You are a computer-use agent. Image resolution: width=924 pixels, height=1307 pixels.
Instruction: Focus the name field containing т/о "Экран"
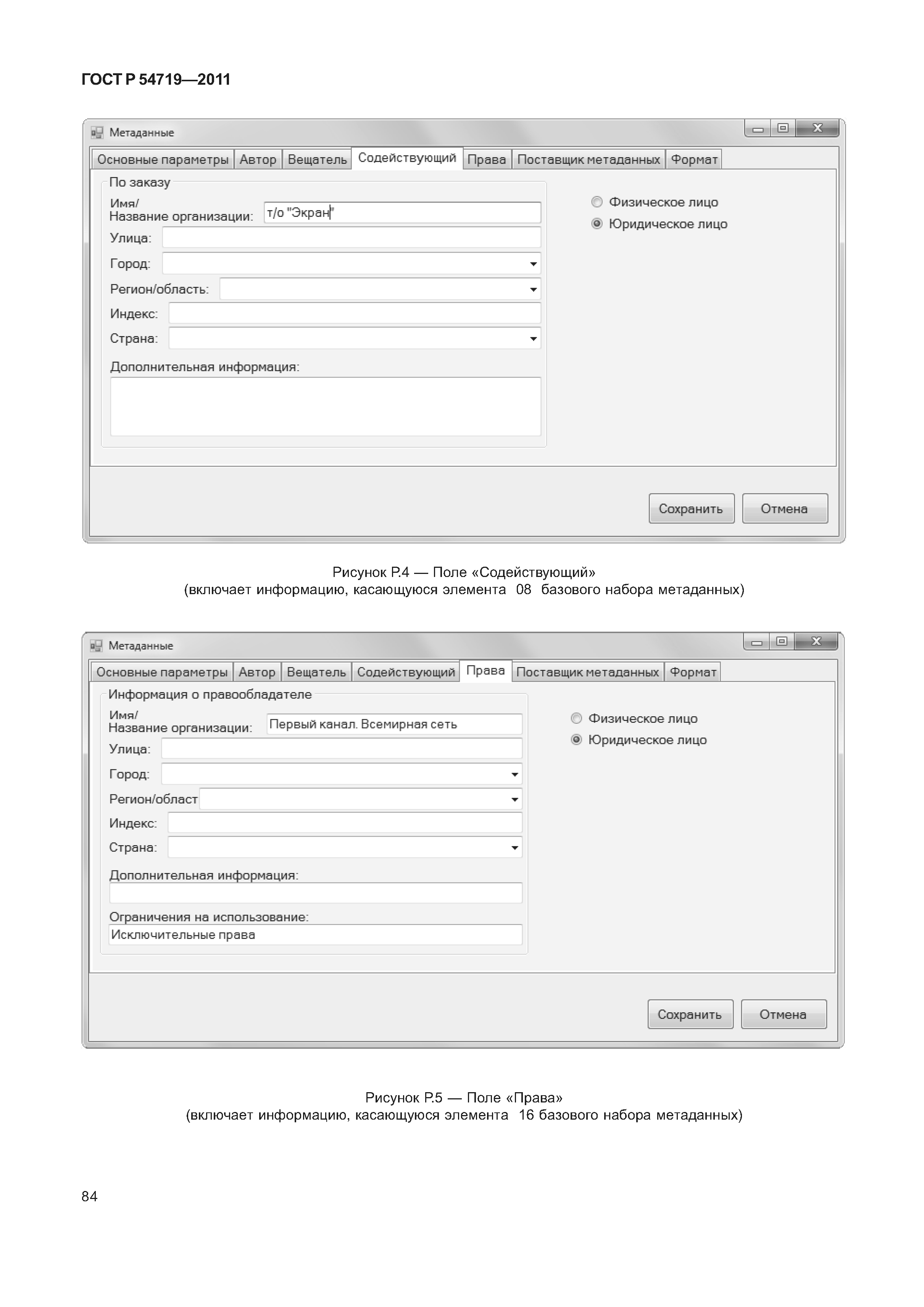403,213
